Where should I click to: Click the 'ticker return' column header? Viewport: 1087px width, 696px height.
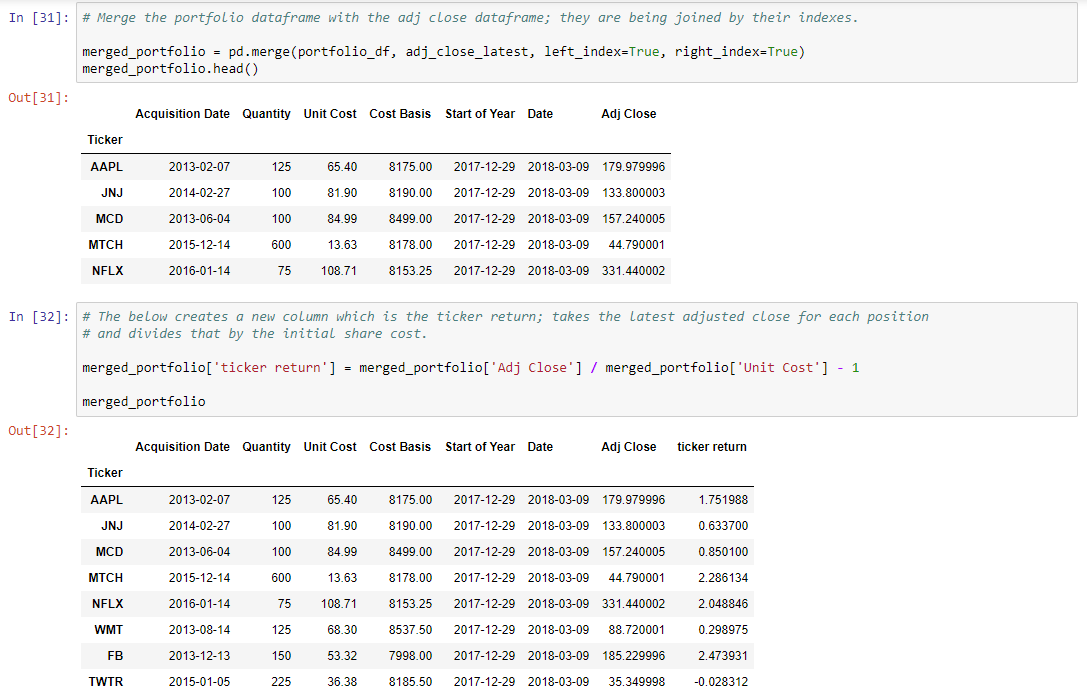[712, 447]
